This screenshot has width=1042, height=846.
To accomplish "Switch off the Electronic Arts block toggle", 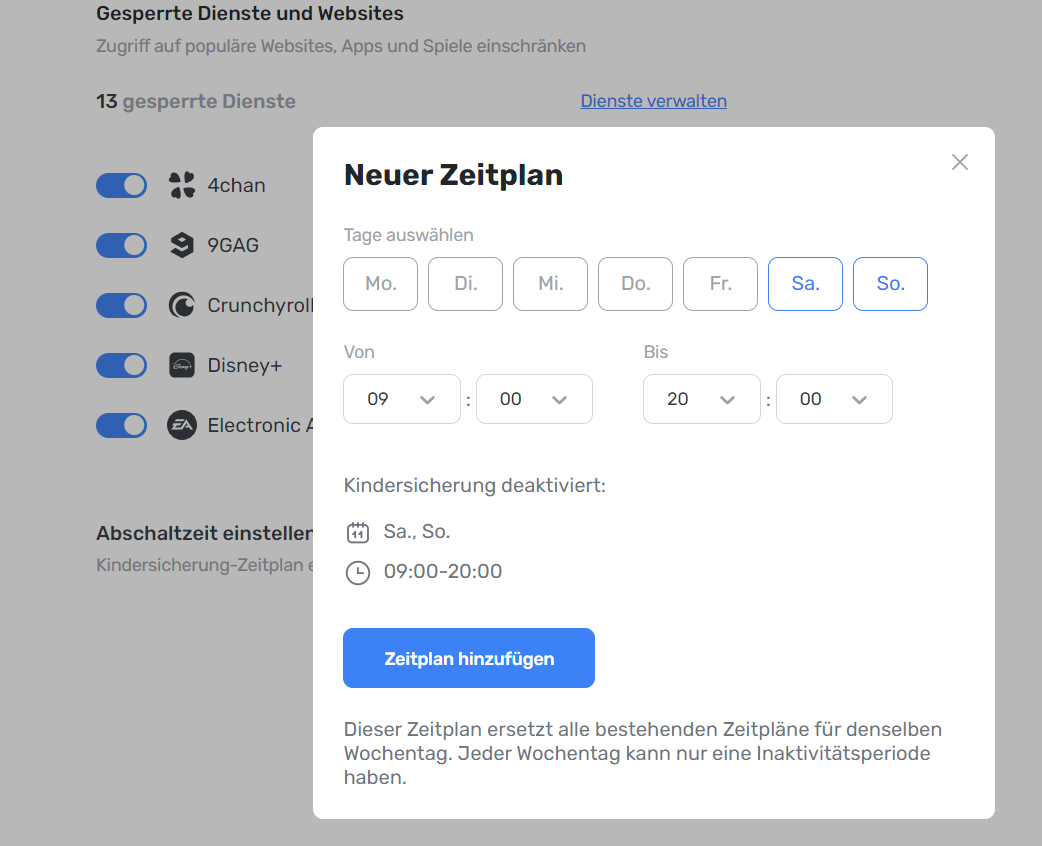I will point(122,425).
